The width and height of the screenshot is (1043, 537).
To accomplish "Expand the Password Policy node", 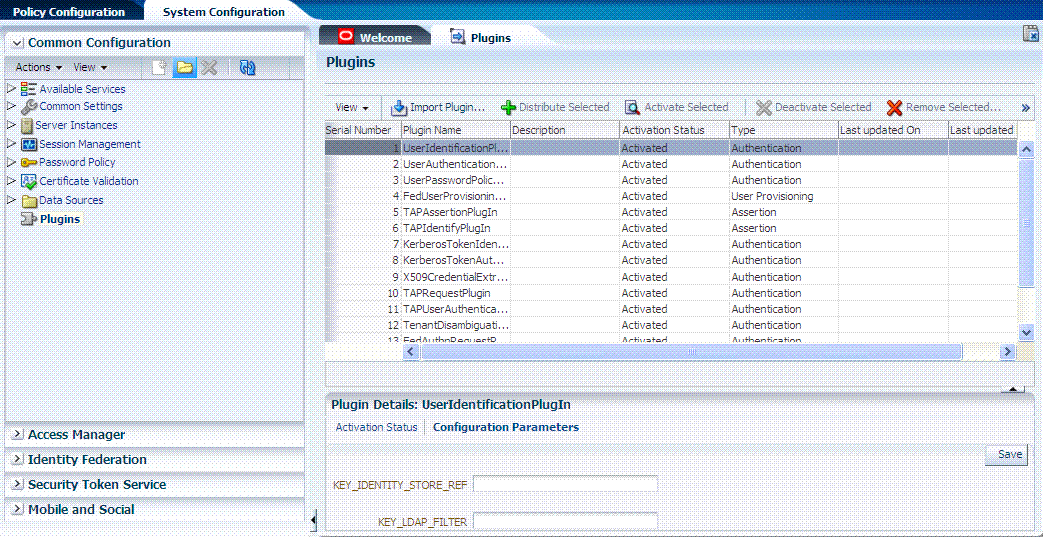I will point(11,162).
